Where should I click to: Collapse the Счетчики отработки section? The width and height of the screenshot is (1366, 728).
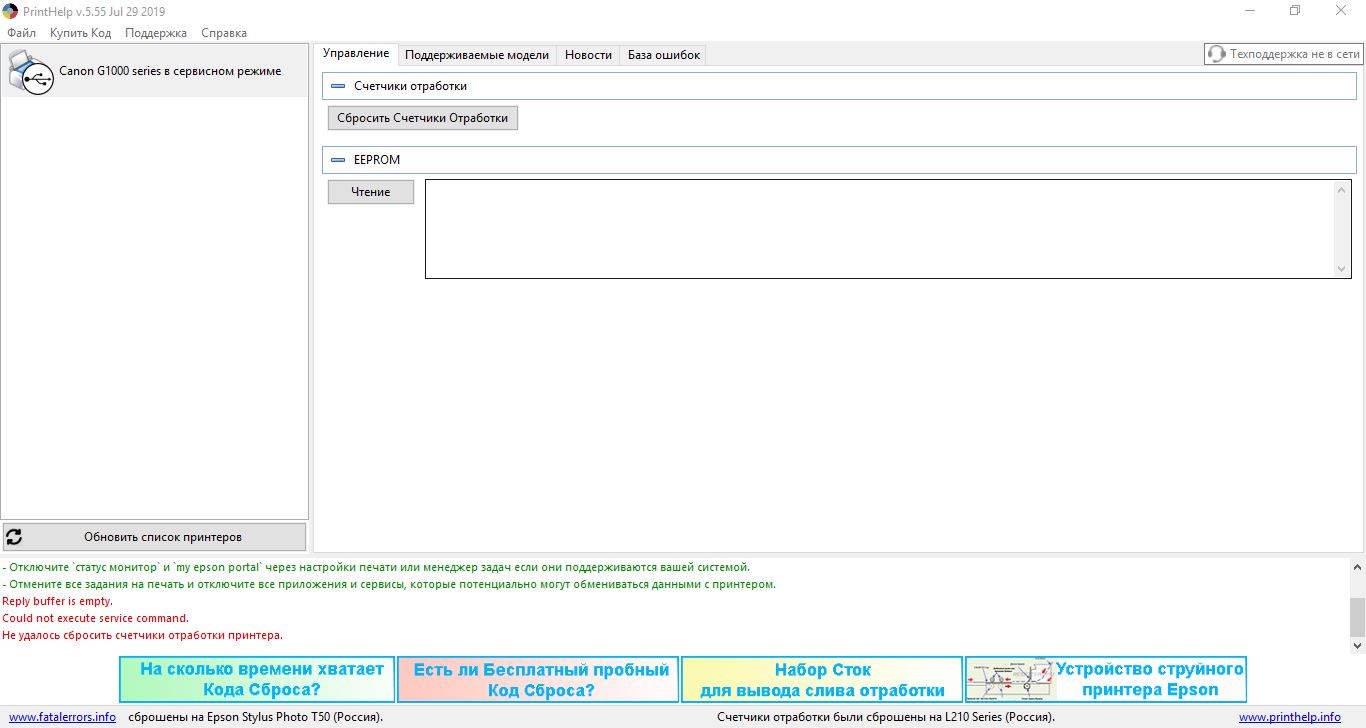338,86
